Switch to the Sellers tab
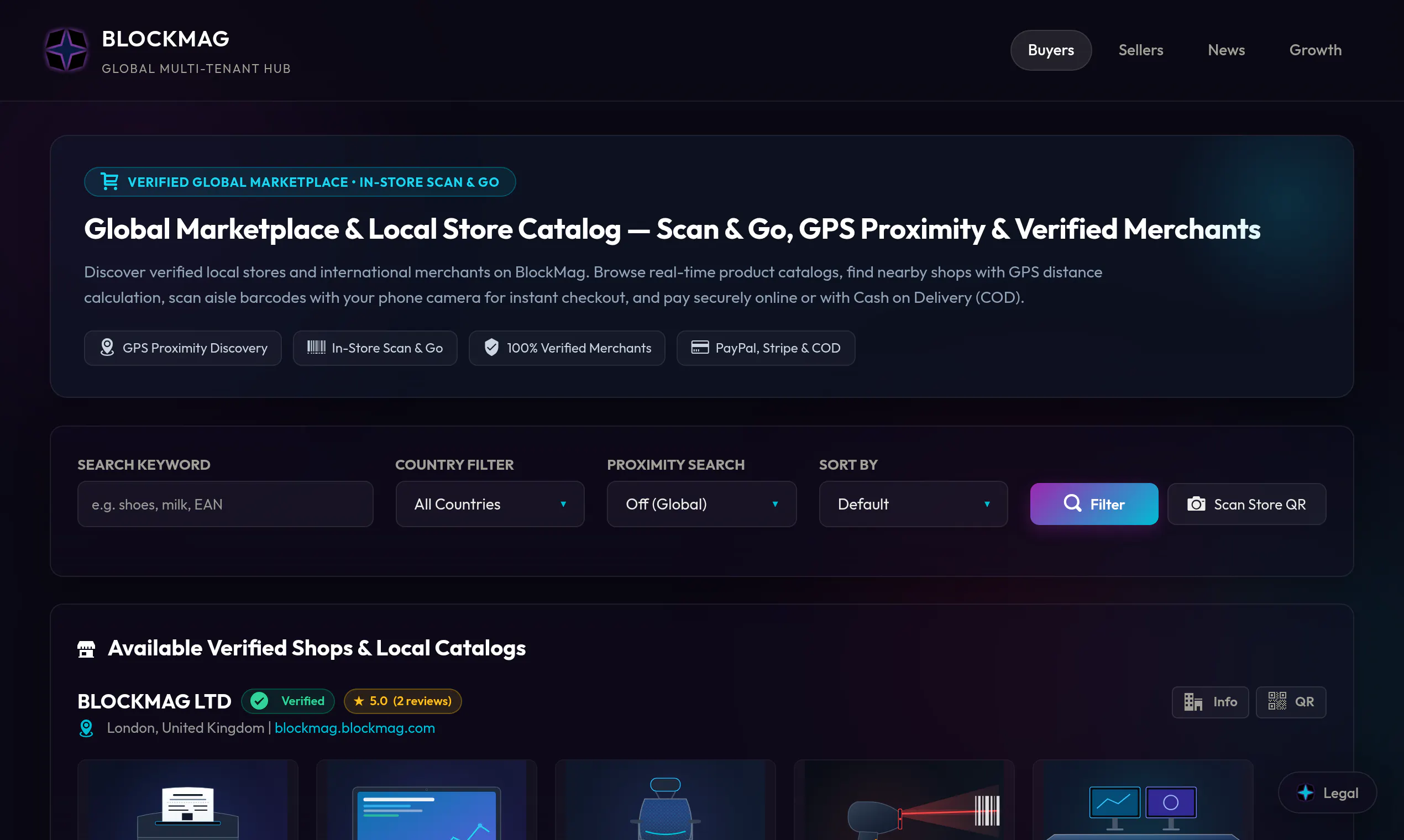This screenshot has height=840, width=1404. (1140, 50)
